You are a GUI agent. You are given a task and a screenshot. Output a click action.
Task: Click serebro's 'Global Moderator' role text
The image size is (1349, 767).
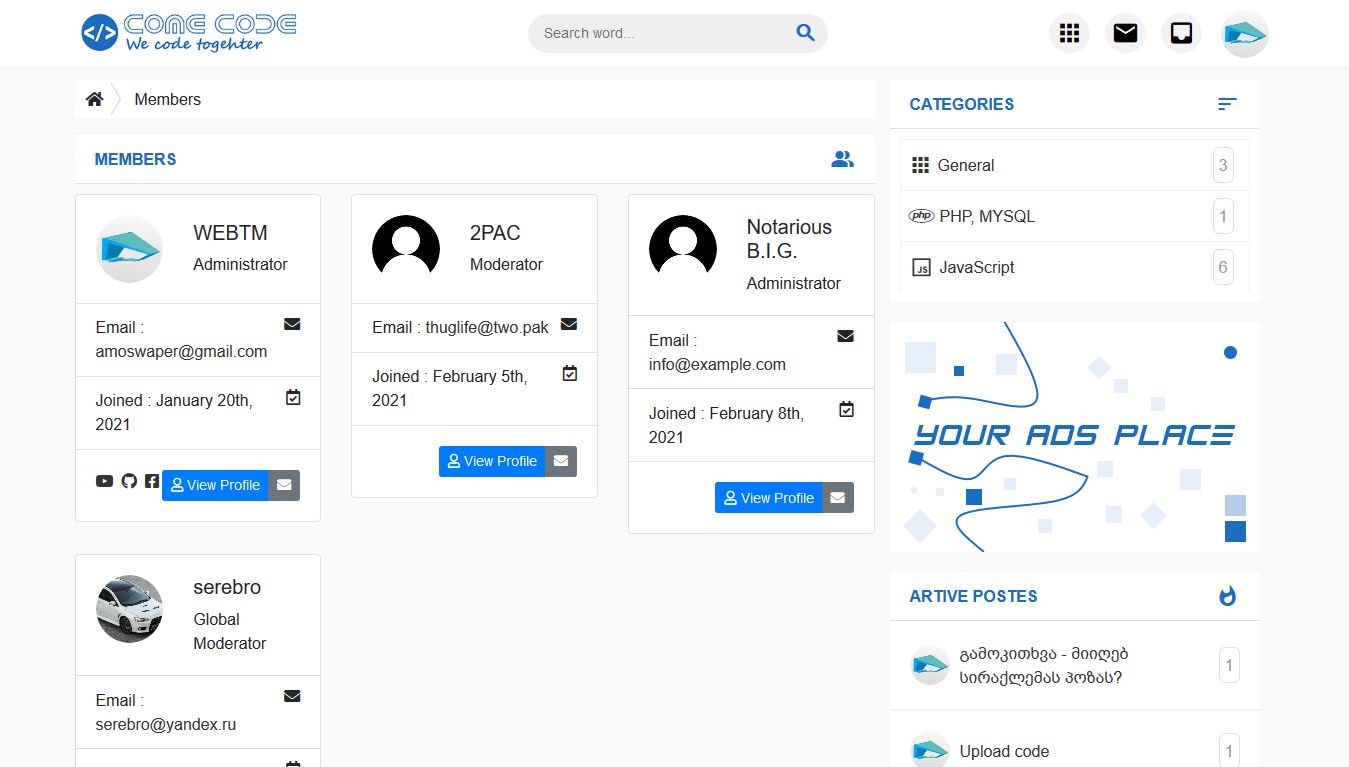[x=229, y=631]
